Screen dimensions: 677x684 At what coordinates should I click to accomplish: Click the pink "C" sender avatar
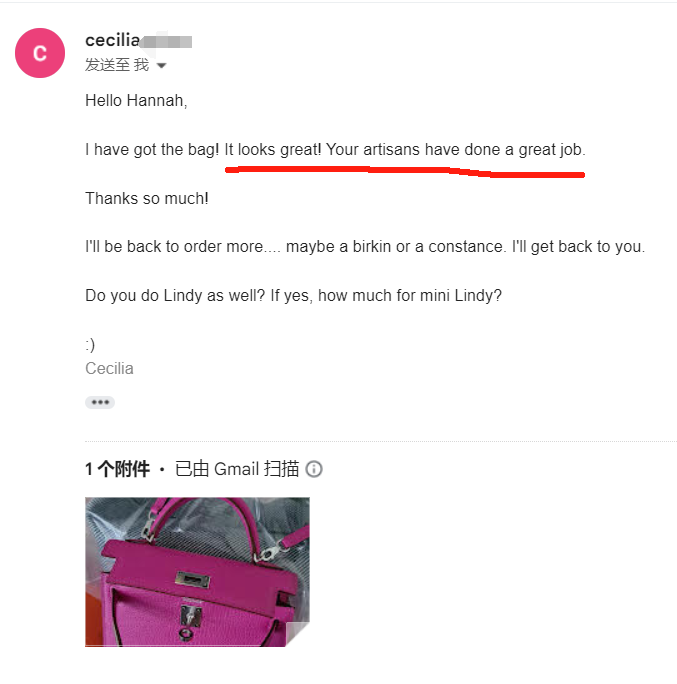40,53
